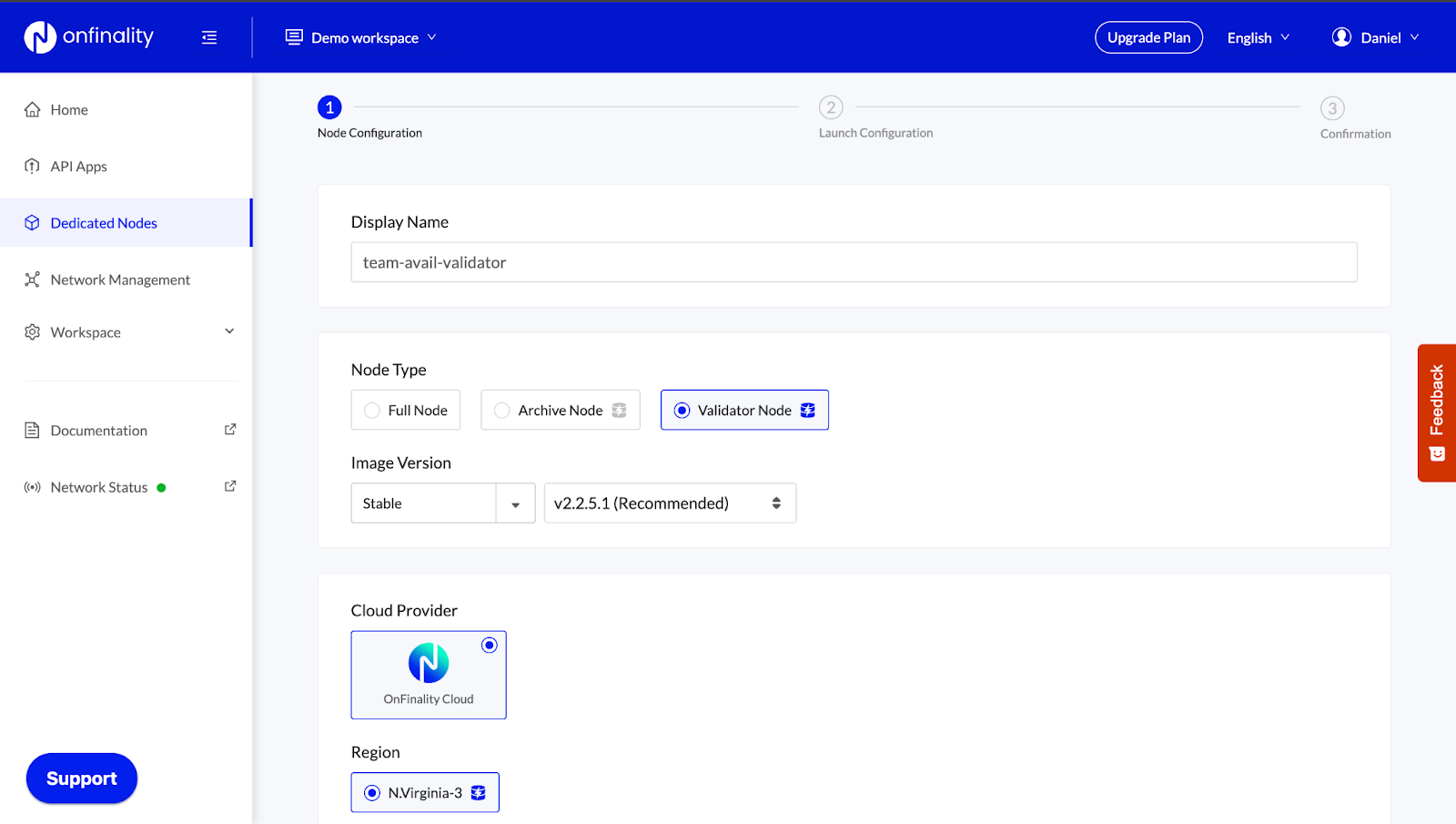Open the orange Feedback side tab

(x=1436, y=412)
